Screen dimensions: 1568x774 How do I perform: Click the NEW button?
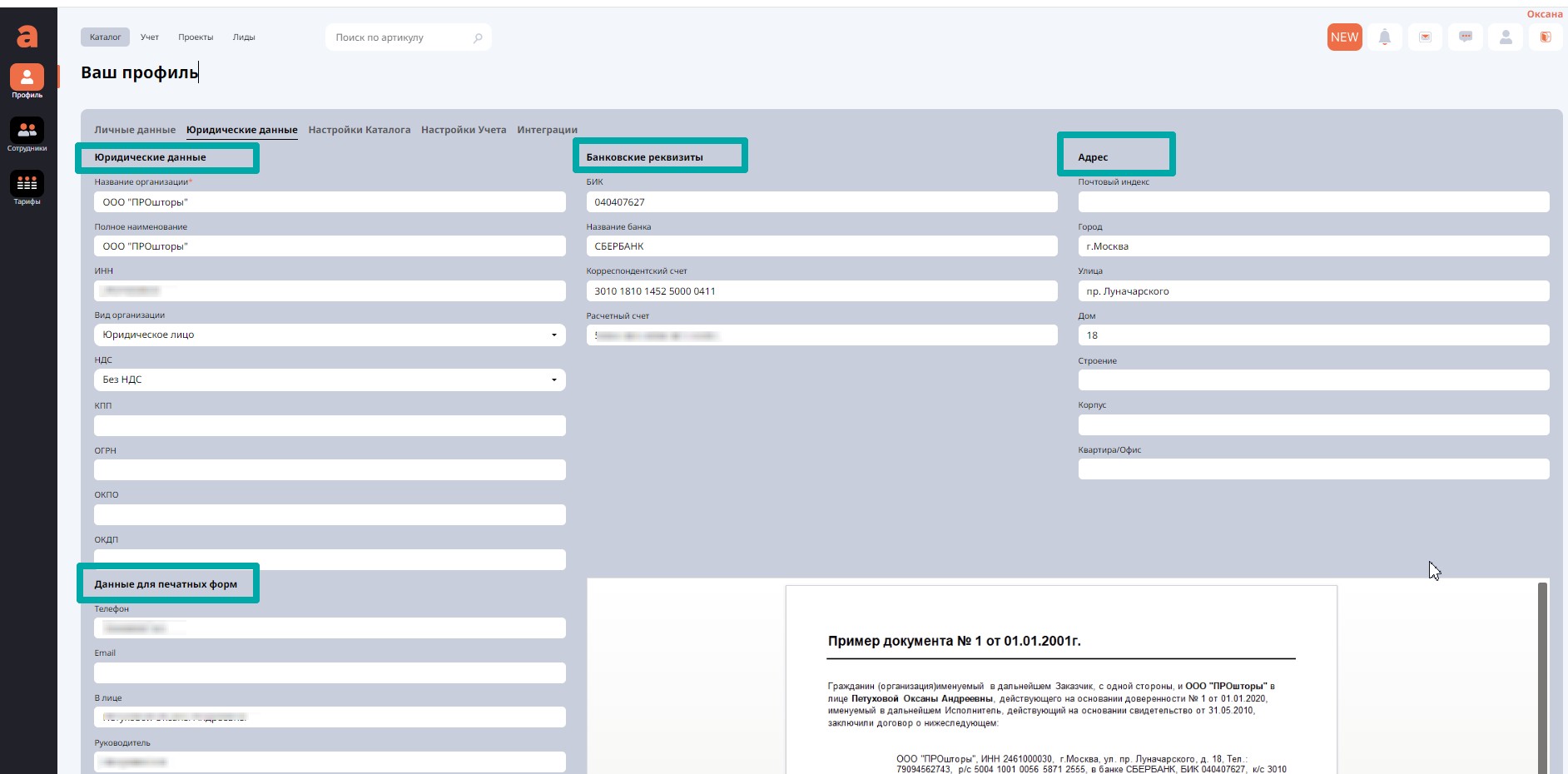point(1344,37)
